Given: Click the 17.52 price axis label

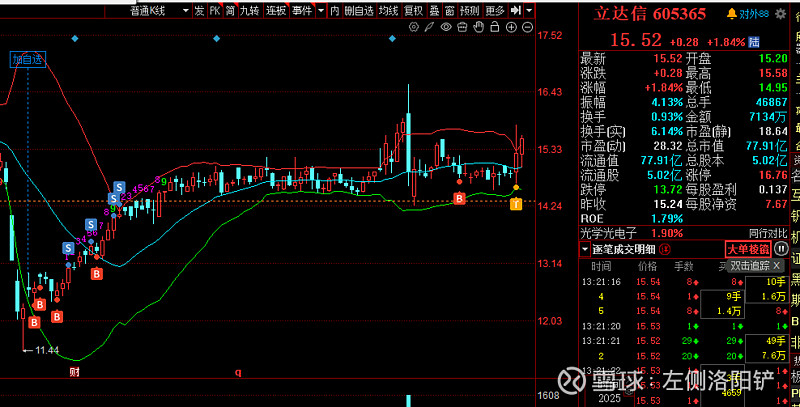Looking at the screenshot, I should [550, 35].
